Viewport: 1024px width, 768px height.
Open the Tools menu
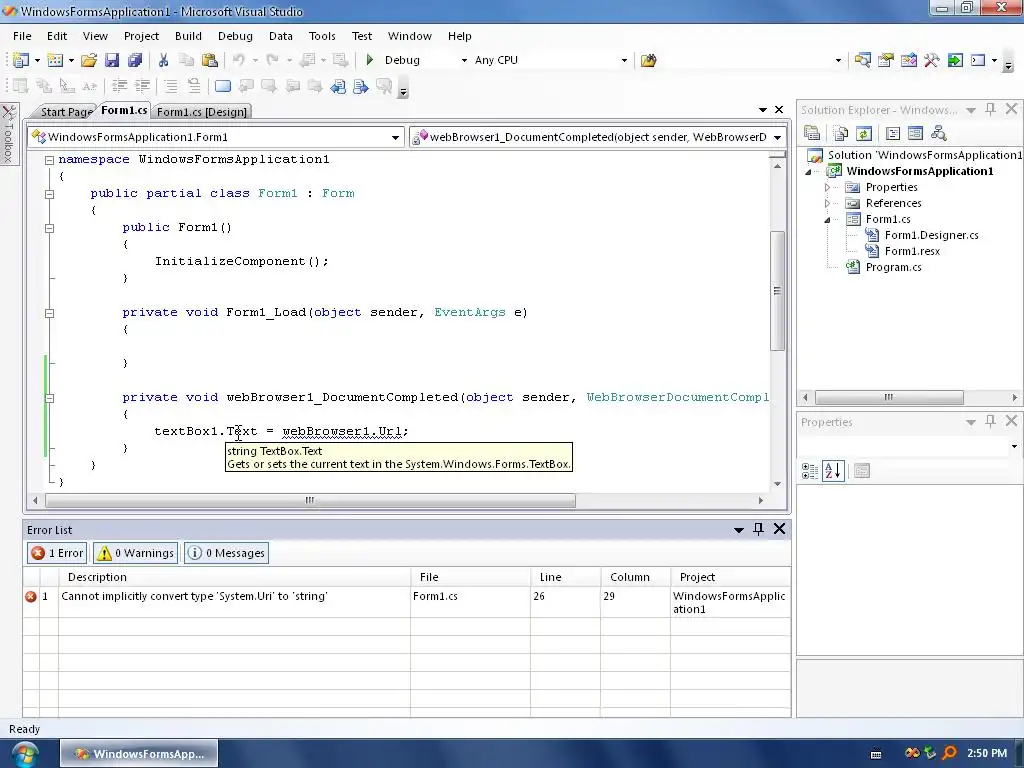(322, 36)
